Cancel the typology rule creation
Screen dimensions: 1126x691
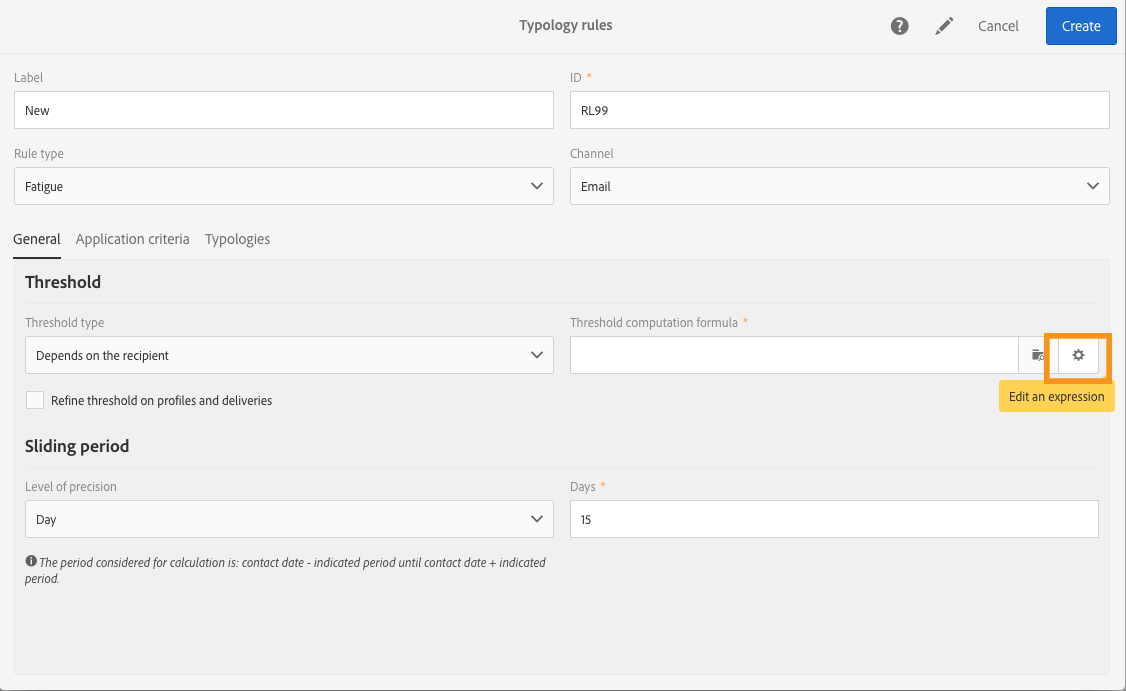click(998, 26)
